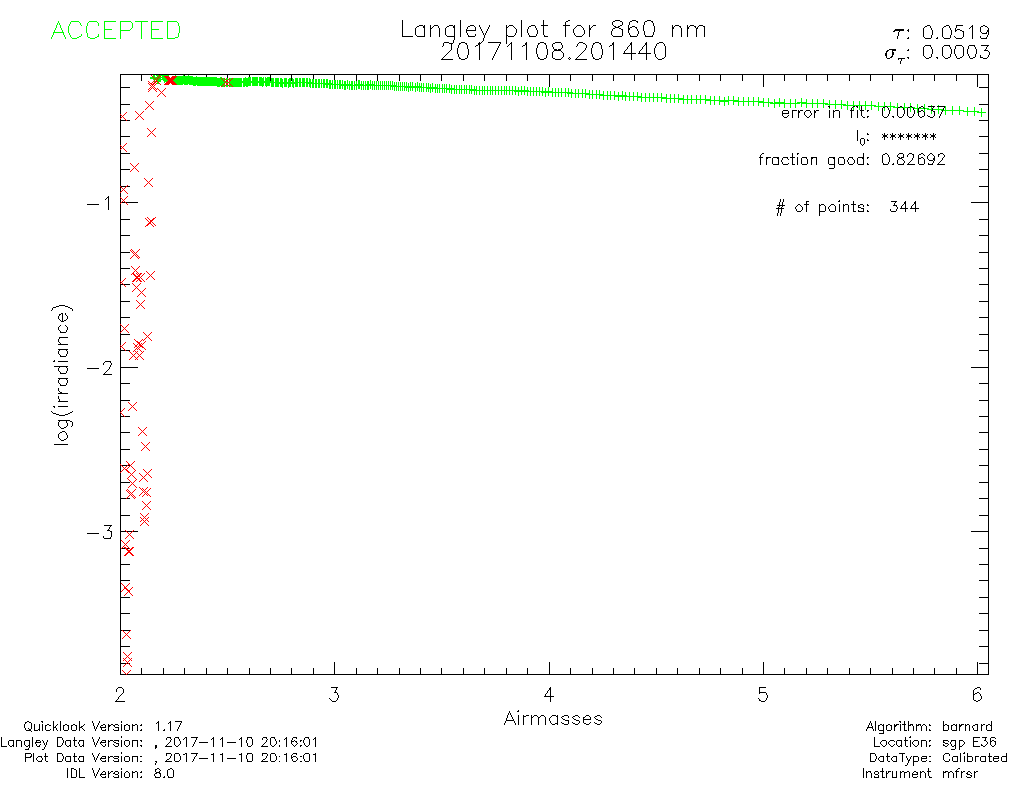Select the 20171108.201440 timestamp subtitle

[553, 51]
